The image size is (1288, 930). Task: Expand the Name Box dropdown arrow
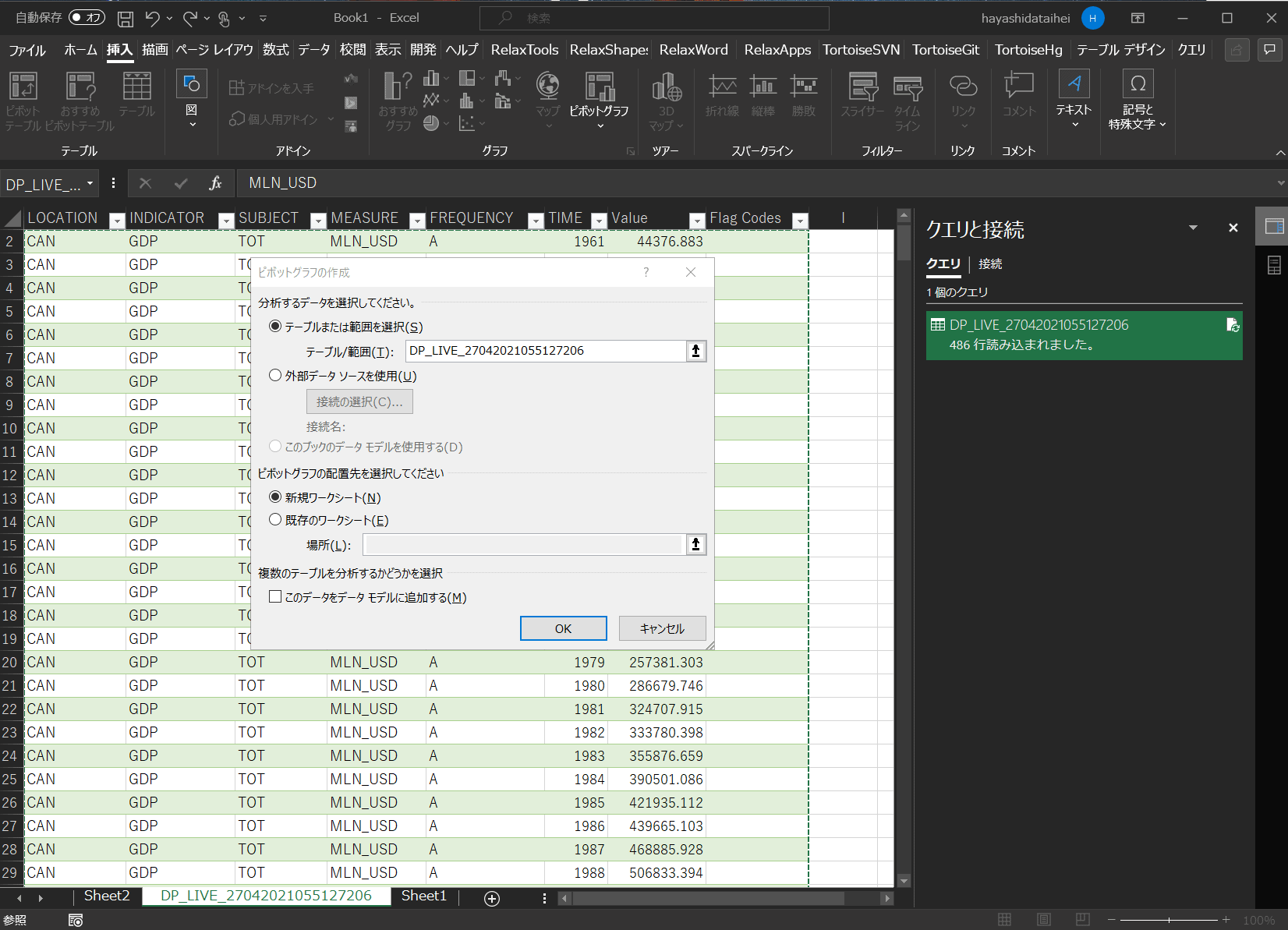[90, 184]
